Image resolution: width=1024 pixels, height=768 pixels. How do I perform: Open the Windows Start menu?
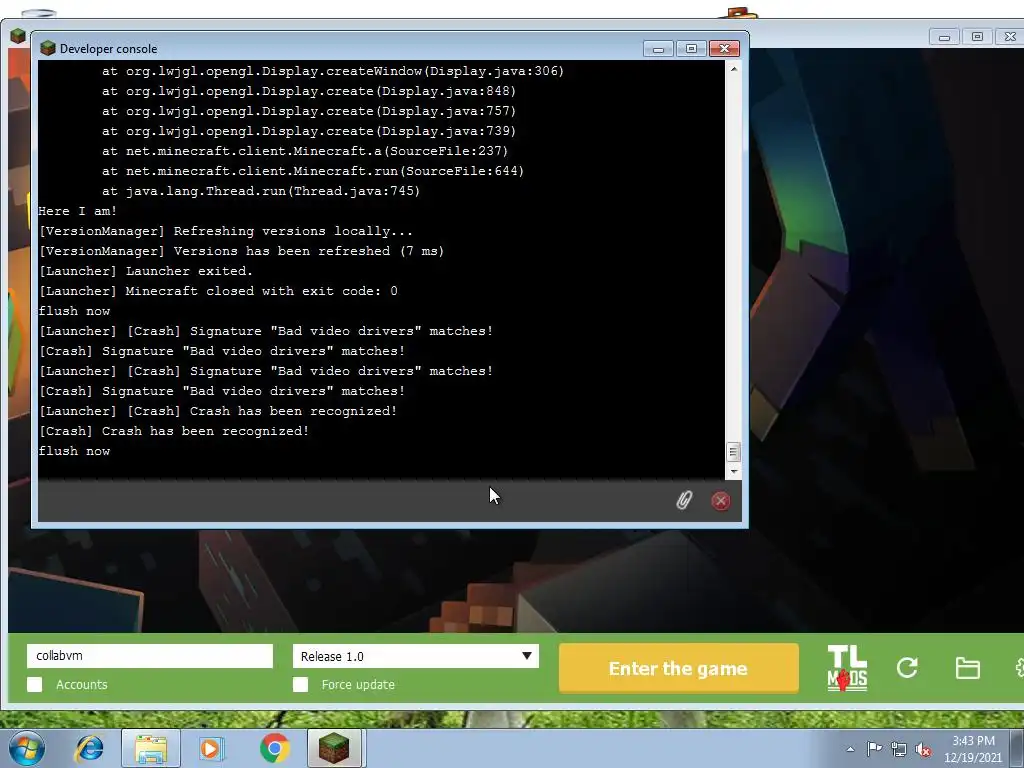(27, 748)
